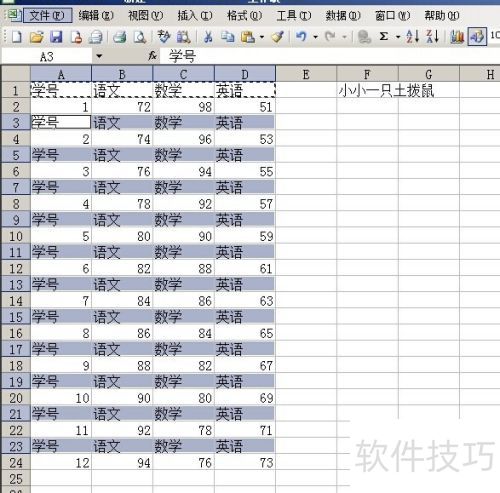
Task: Click the Name Box showing A3
Action: pos(47,56)
